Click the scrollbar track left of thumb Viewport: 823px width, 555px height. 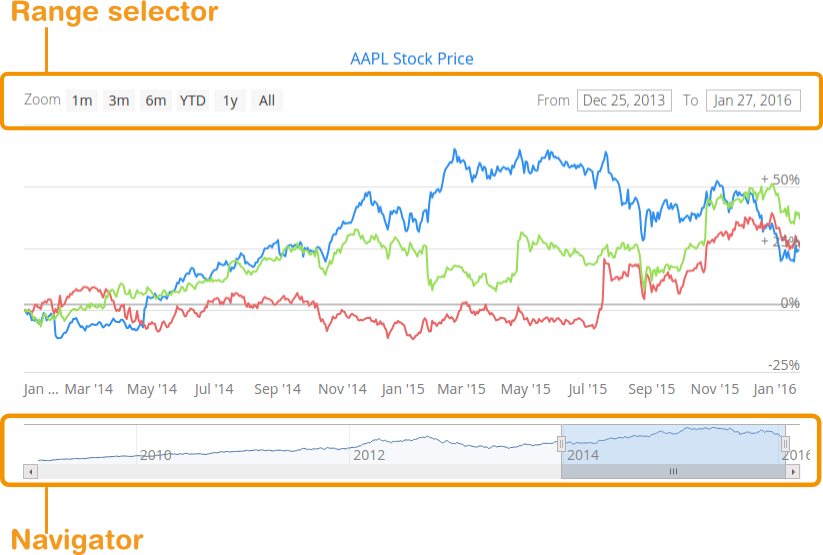tap(300, 471)
